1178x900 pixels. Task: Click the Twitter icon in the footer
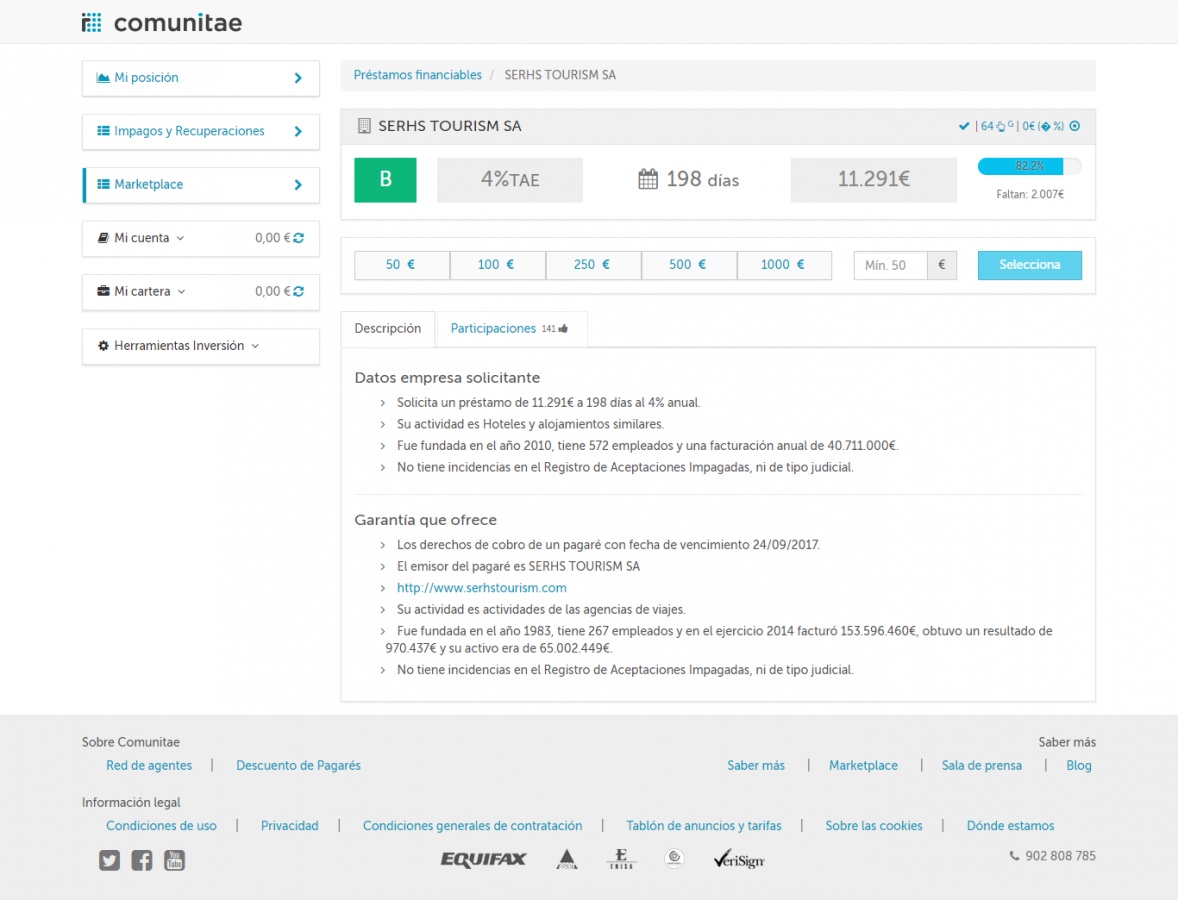[x=109, y=860]
